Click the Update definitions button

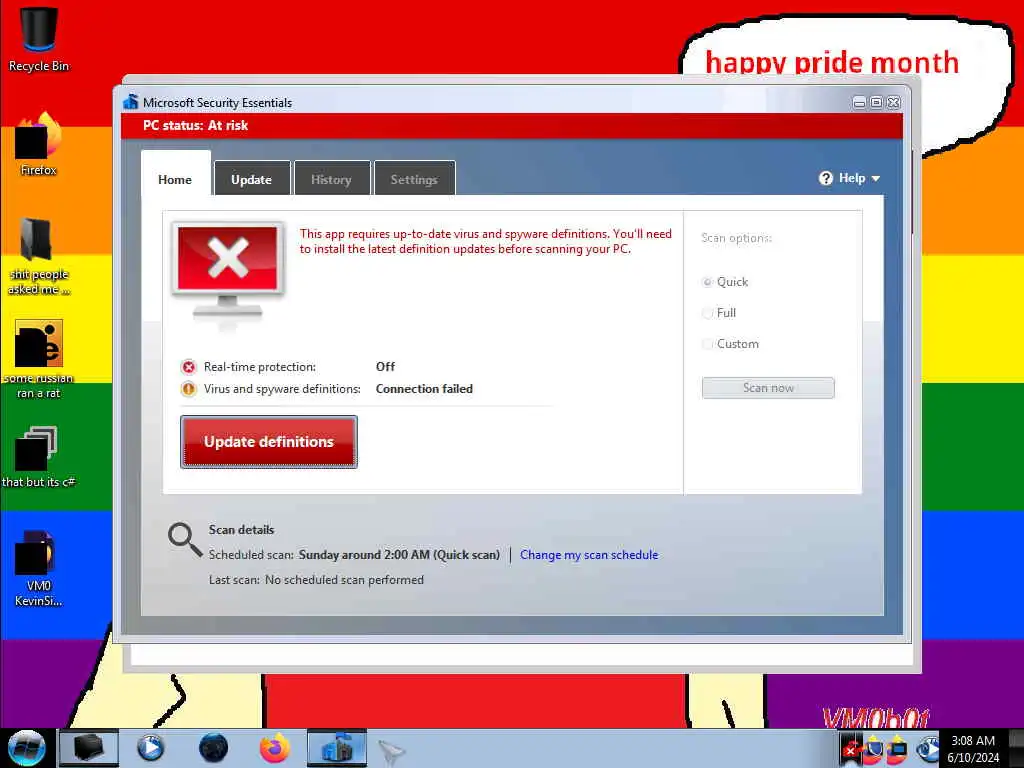tap(268, 441)
